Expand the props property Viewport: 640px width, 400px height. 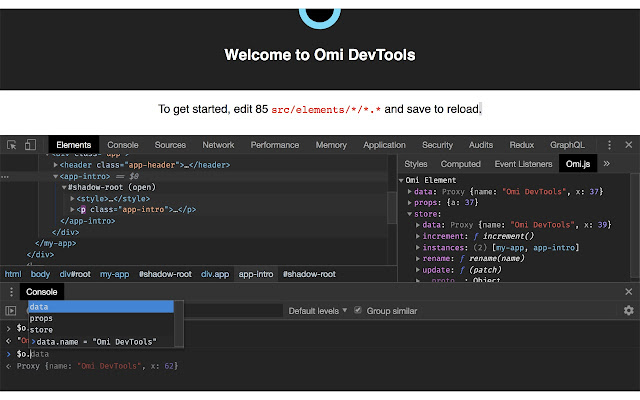(x=409, y=202)
